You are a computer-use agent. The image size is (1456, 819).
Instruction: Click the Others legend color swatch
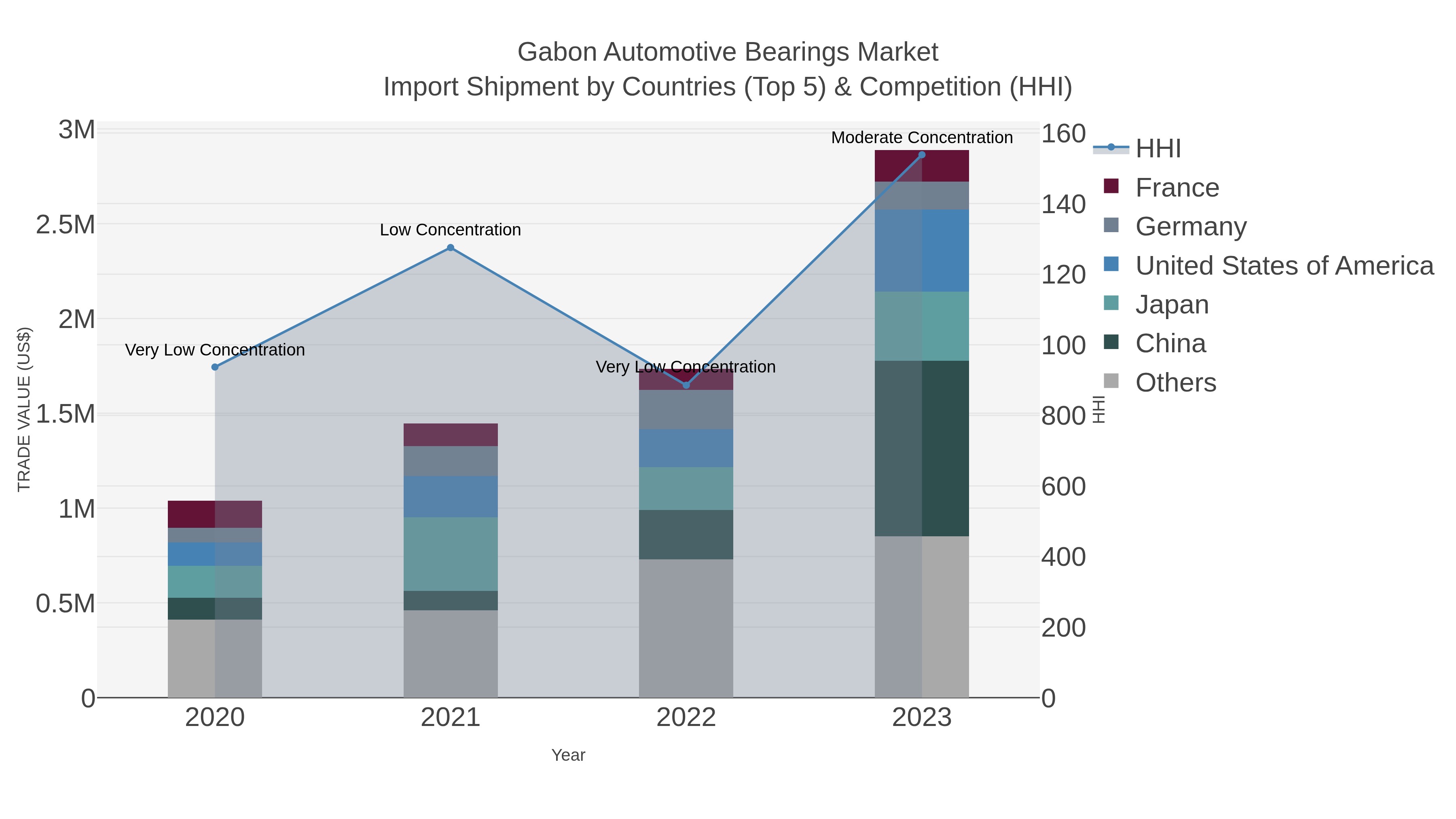[x=1111, y=381]
